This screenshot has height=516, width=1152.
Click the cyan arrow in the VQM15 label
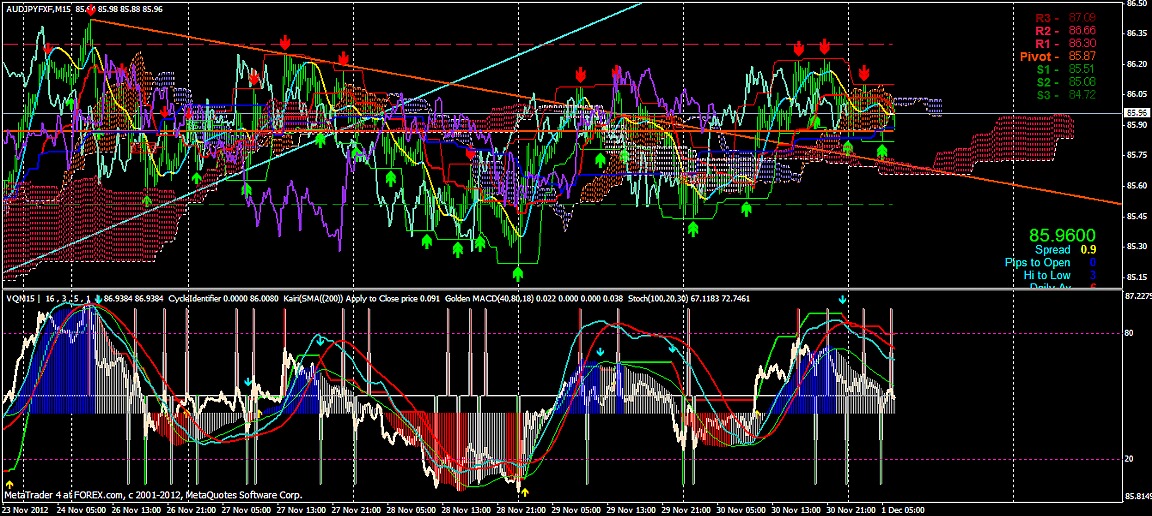coord(98,299)
